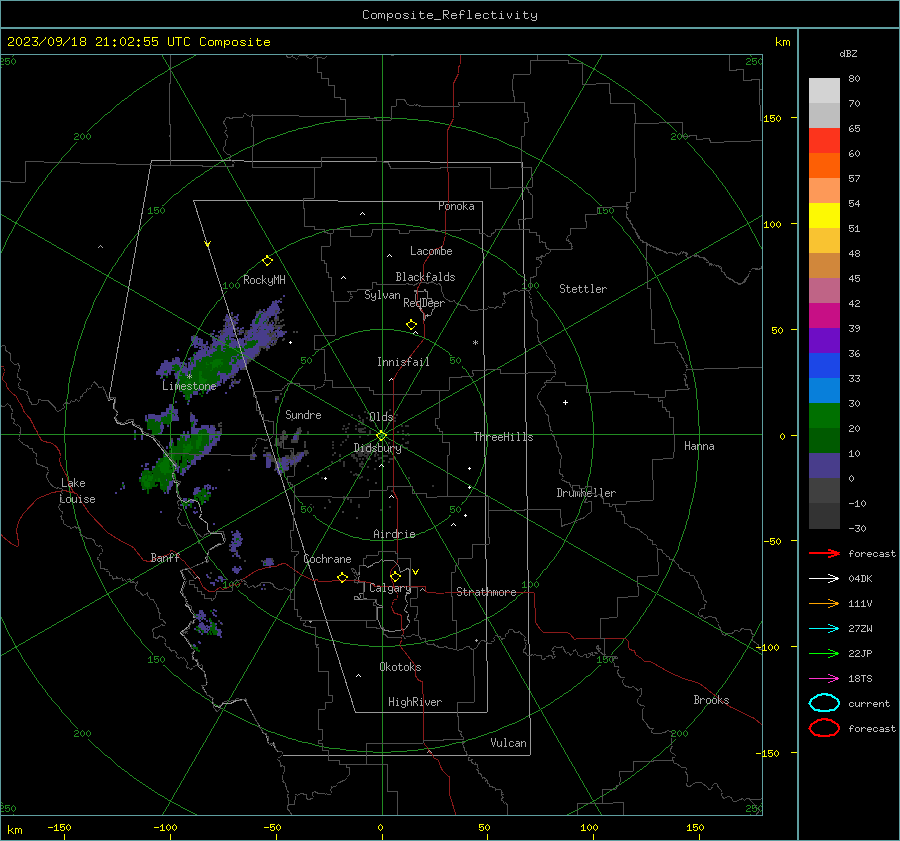This screenshot has height=841, width=900.
Task: Click the Innisfail label
Action: click(403, 362)
